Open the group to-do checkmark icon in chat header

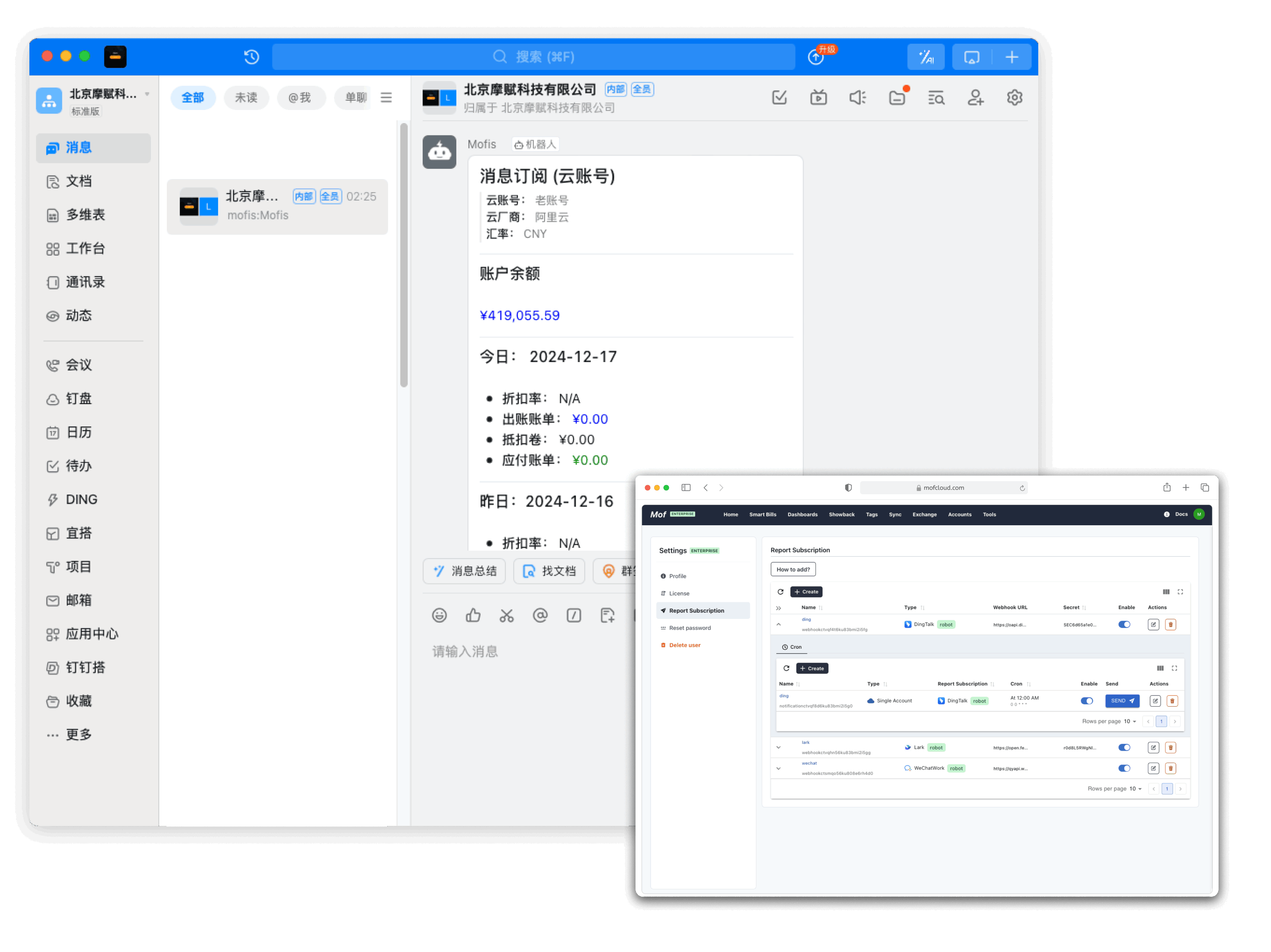click(x=779, y=98)
